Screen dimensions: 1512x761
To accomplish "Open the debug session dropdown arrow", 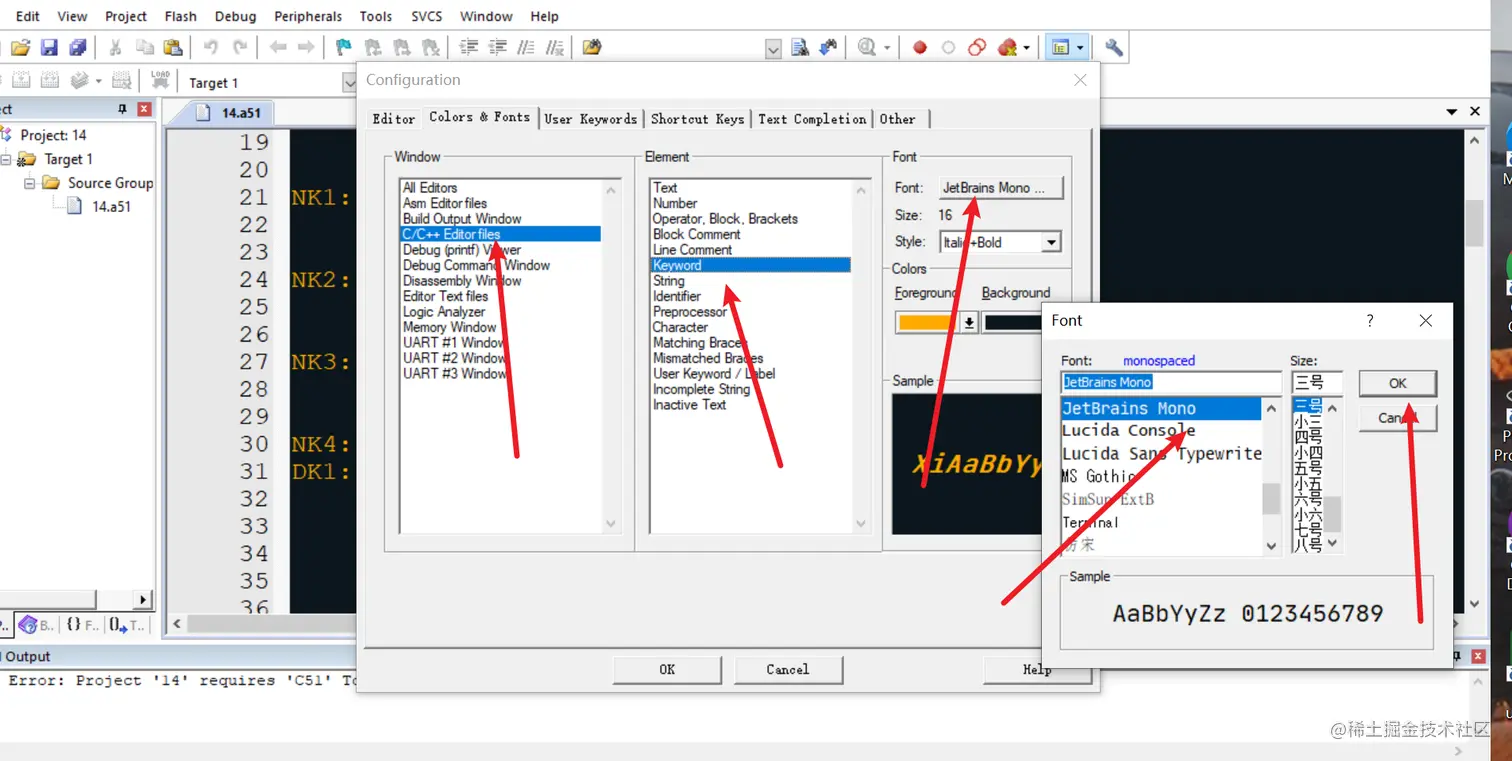I will [887, 47].
